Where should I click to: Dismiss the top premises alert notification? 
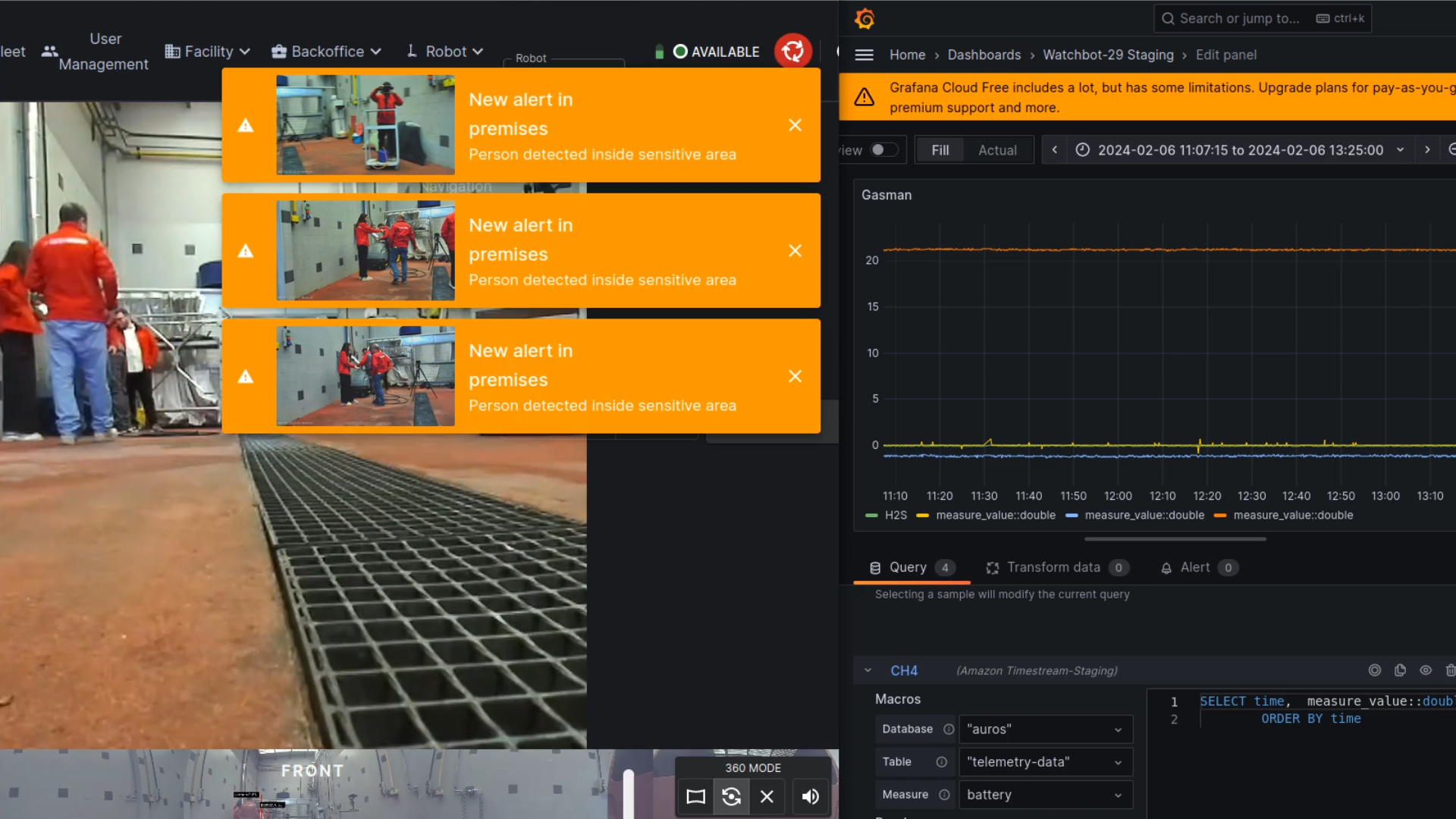pyautogui.click(x=795, y=125)
